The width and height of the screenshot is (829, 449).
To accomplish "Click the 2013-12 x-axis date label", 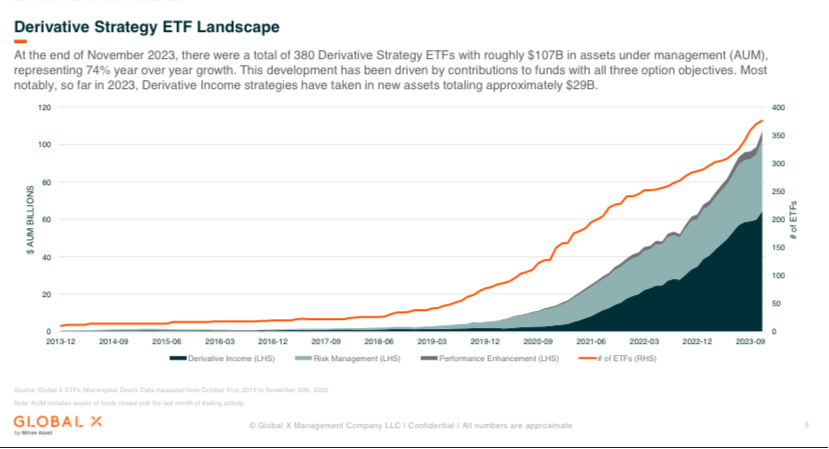I will coord(61,341).
